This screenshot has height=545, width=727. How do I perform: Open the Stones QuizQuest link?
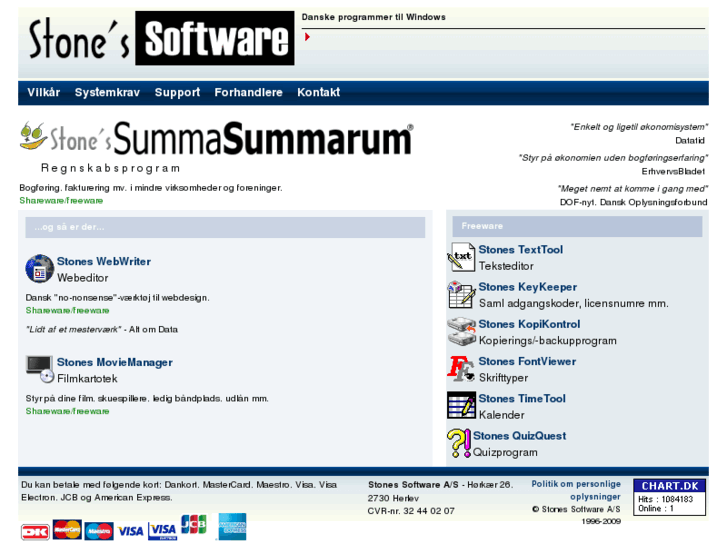519,436
